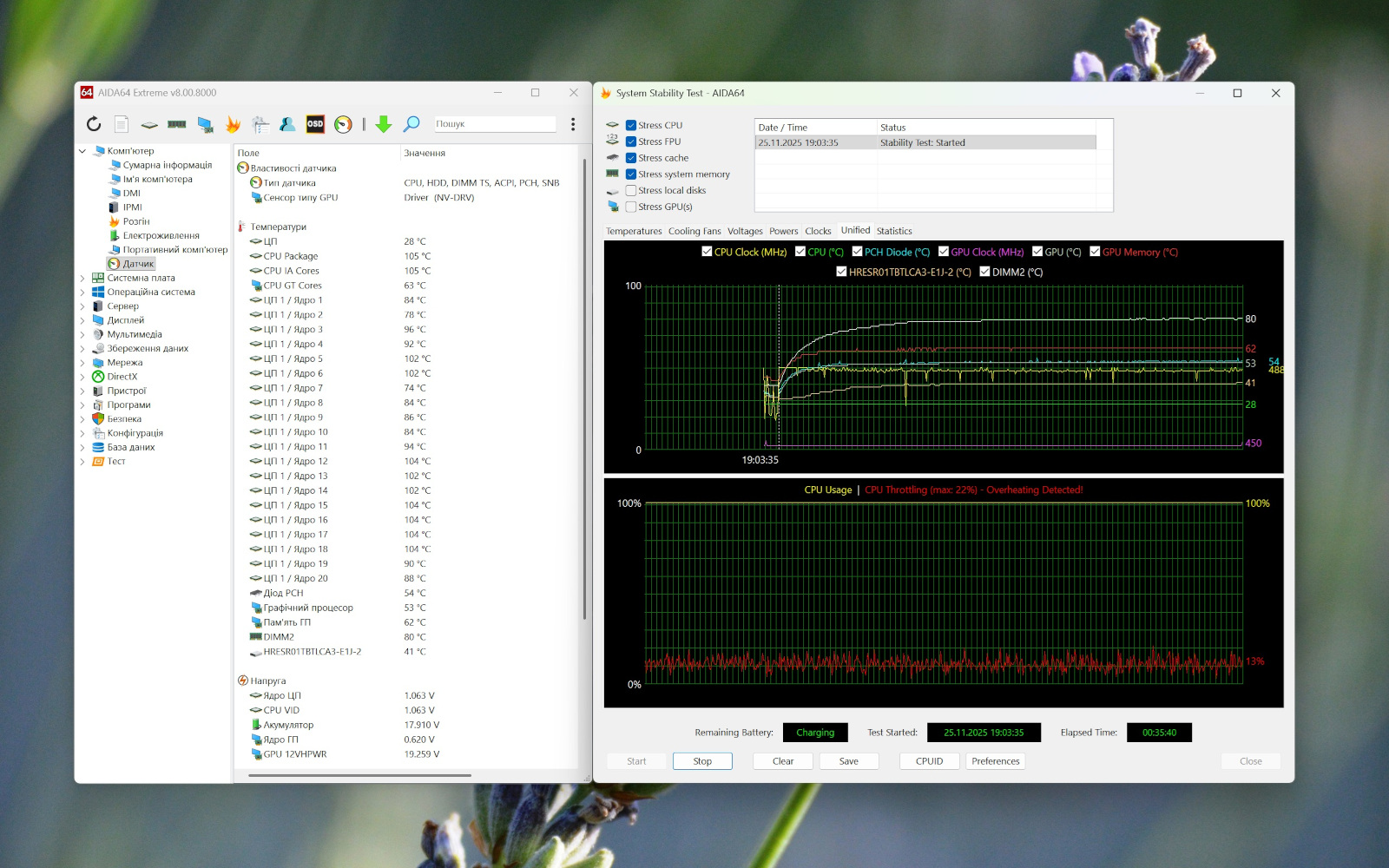This screenshot has width=1389, height=868.
Task: Open the three-dot menu in AIDA64 toolbar
Action: coord(573,124)
